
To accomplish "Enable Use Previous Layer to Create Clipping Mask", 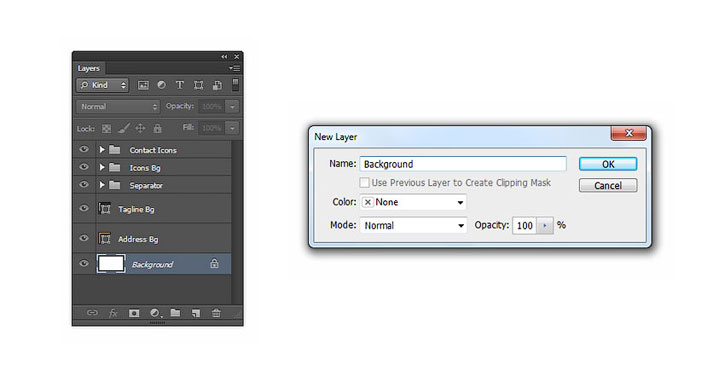I will (364, 183).
